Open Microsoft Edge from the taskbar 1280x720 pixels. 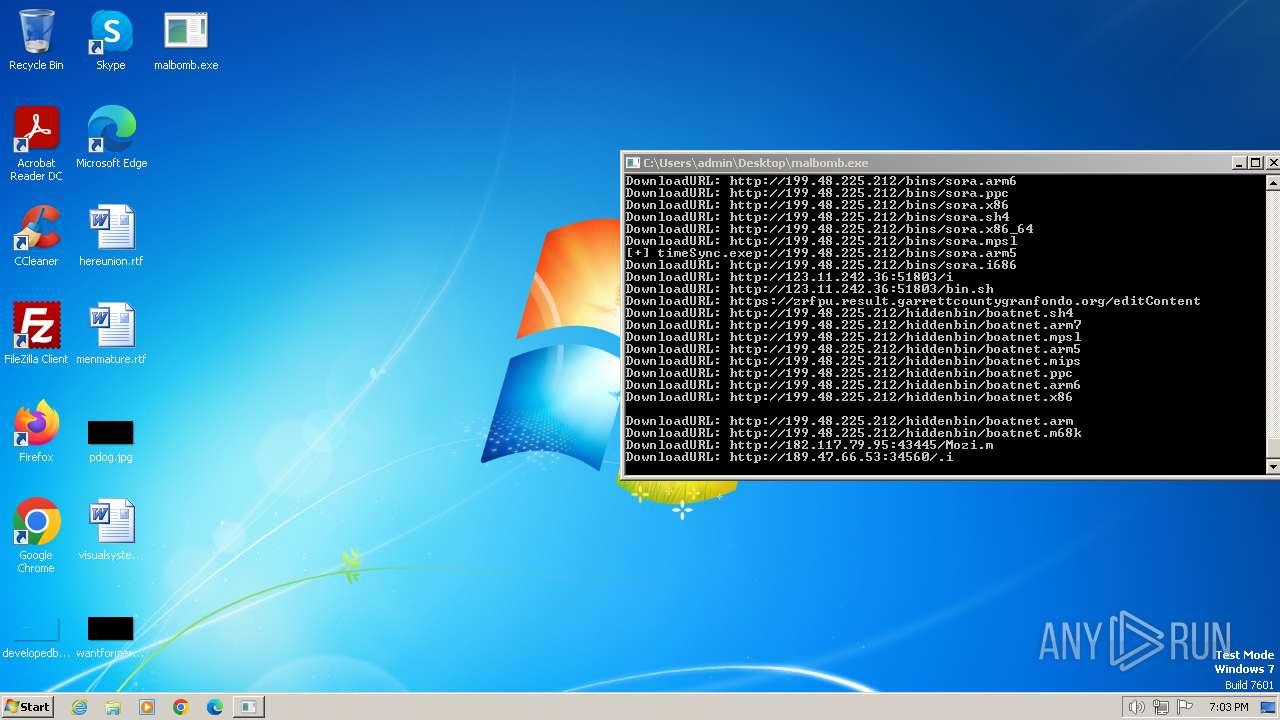click(x=215, y=707)
